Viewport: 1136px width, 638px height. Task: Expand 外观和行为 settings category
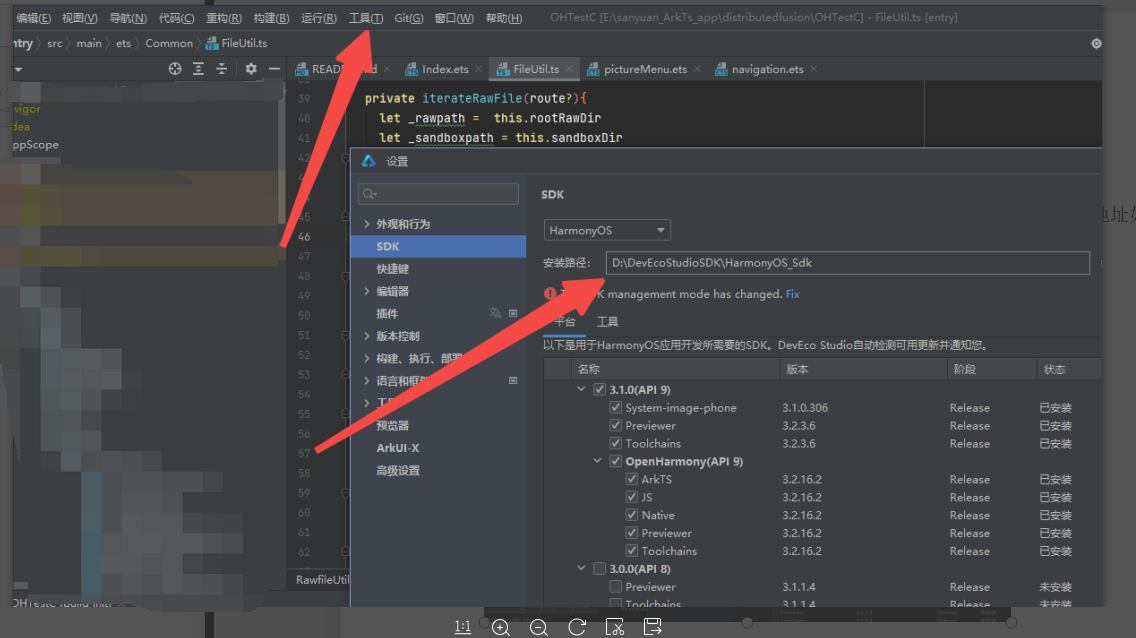click(367, 224)
